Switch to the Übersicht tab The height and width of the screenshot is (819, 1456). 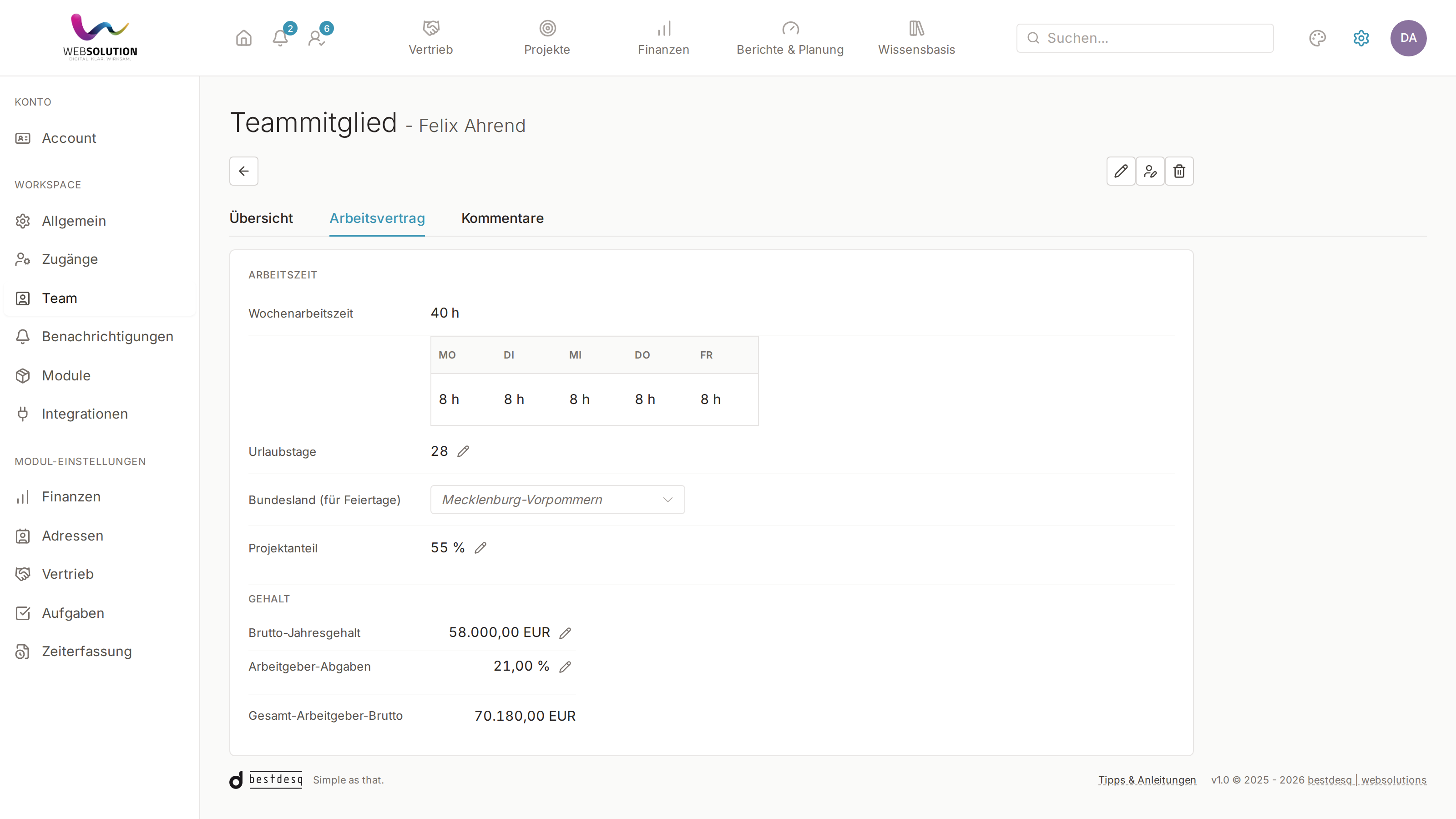point(261,218)
